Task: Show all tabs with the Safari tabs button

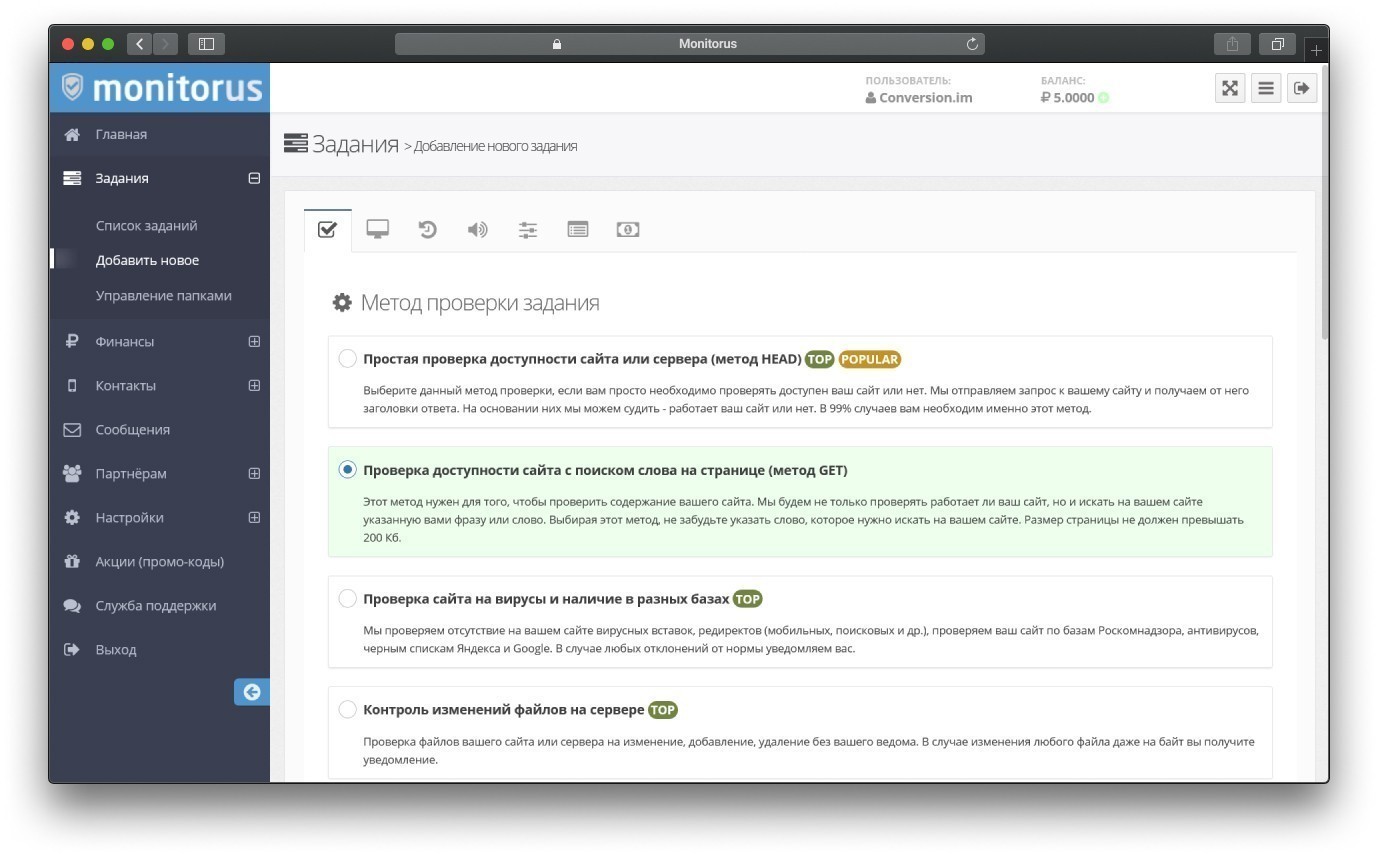Action: [x=1277, y=44]
